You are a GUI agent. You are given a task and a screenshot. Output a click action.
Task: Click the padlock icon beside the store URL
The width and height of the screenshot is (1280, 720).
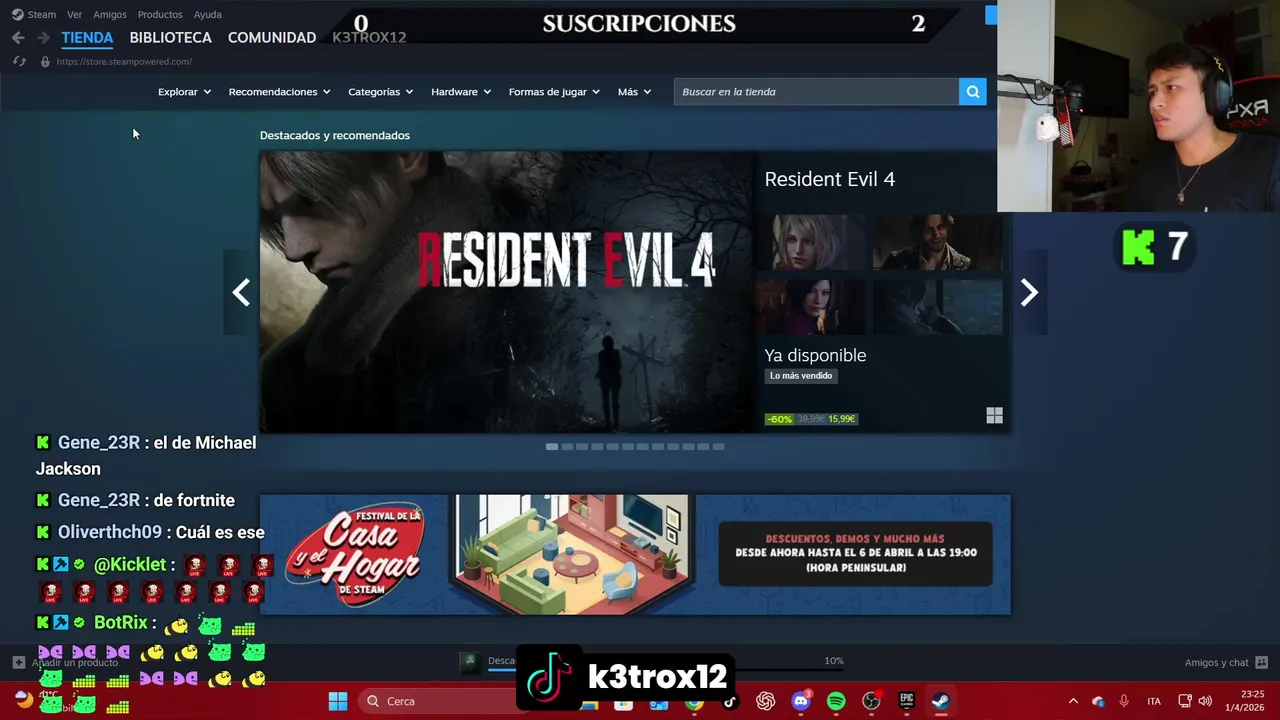[x=45, y=62]
